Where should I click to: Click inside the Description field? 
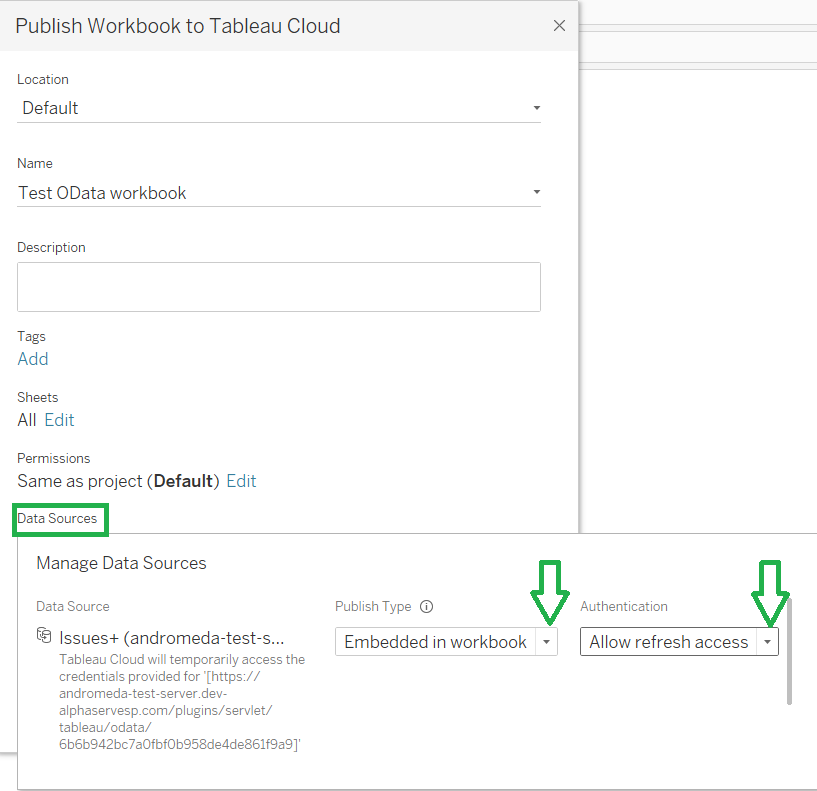278,288
